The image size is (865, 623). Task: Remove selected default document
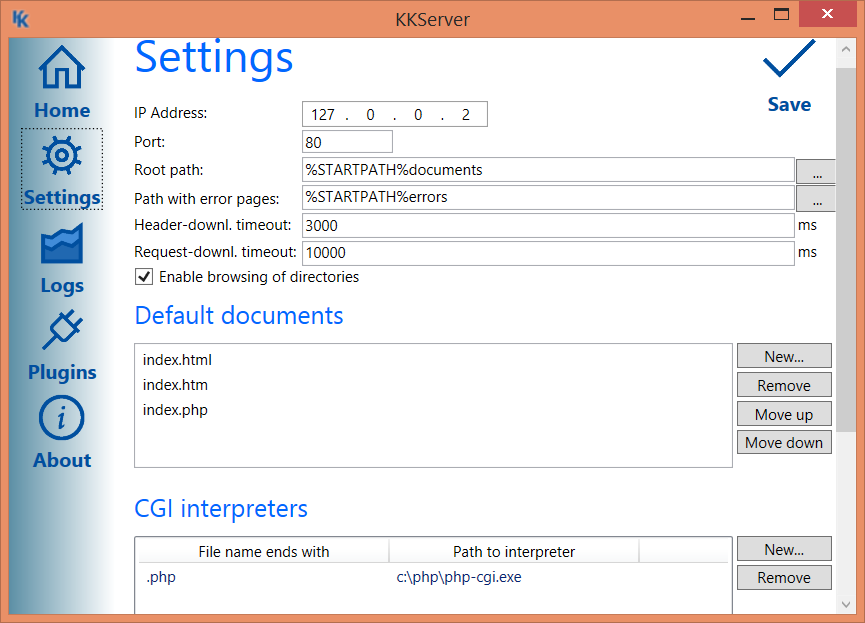pos(784,385)
